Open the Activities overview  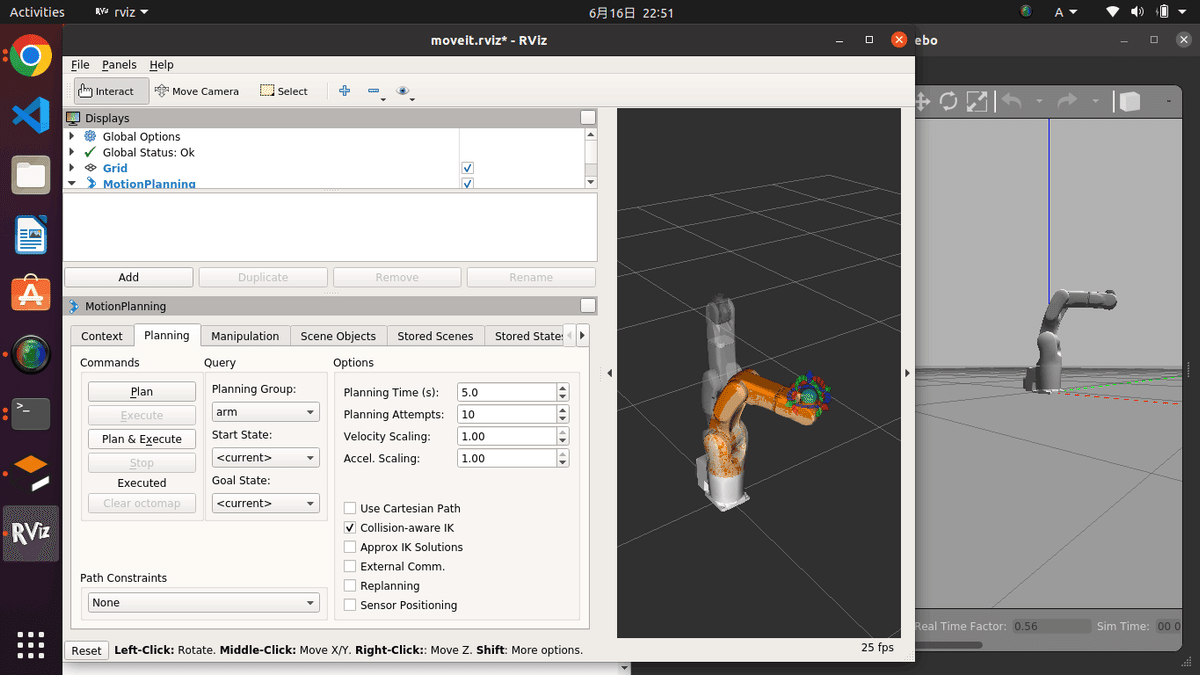37,12
